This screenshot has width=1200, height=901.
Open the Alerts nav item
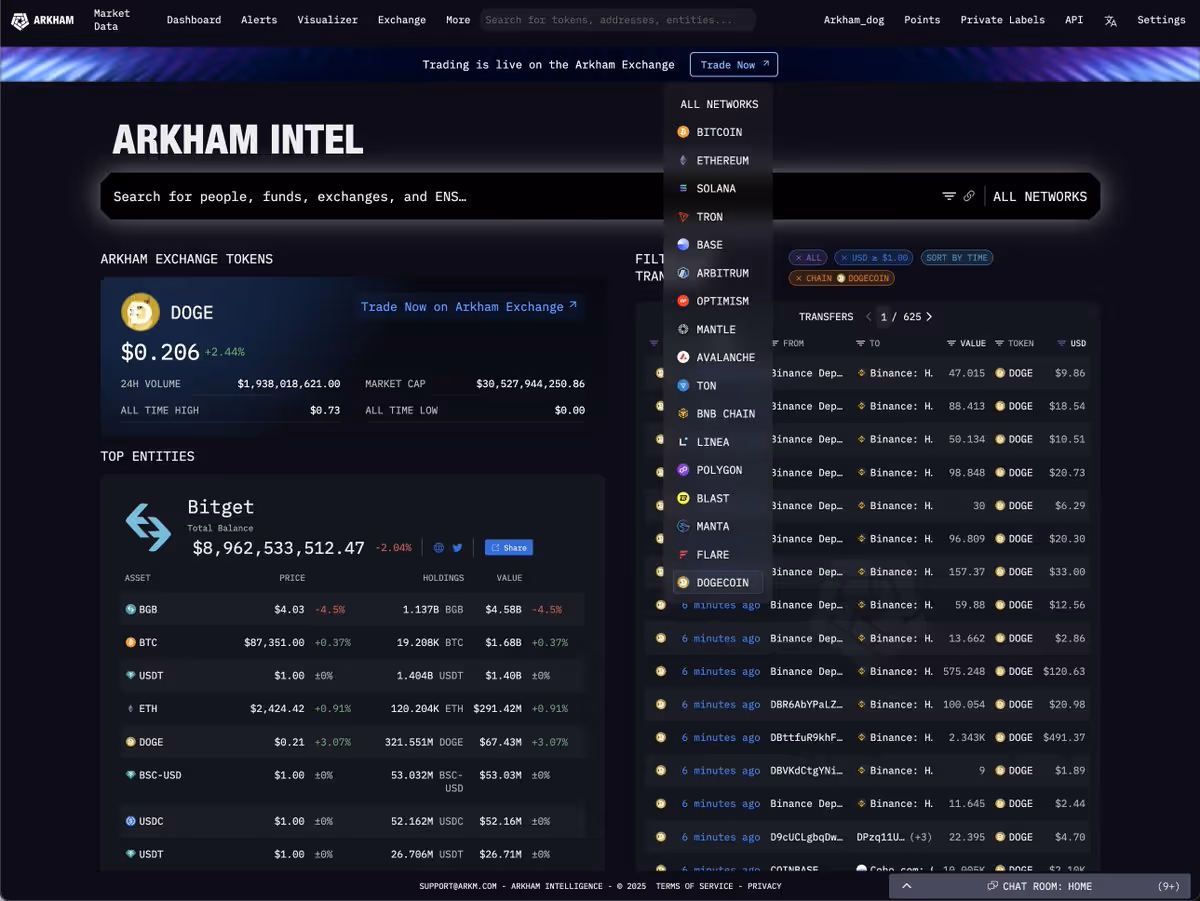(259, 20)
